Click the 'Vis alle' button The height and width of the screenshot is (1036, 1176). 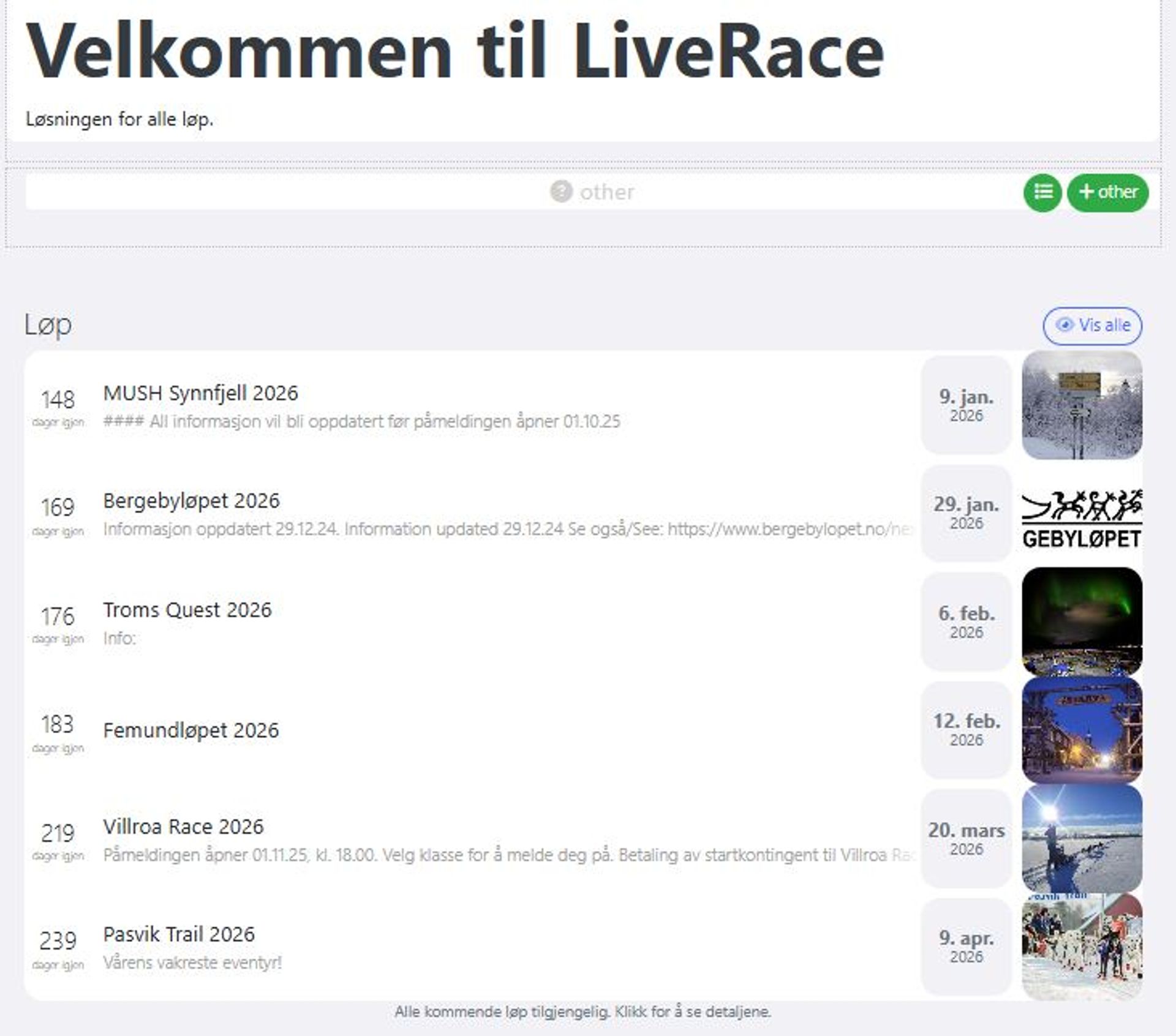(1092, 325)
